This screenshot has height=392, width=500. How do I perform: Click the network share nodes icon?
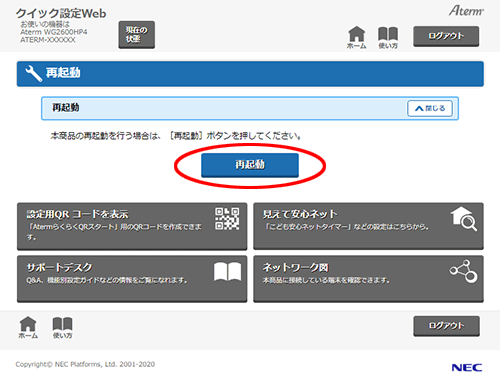click(x=464, y=271)
